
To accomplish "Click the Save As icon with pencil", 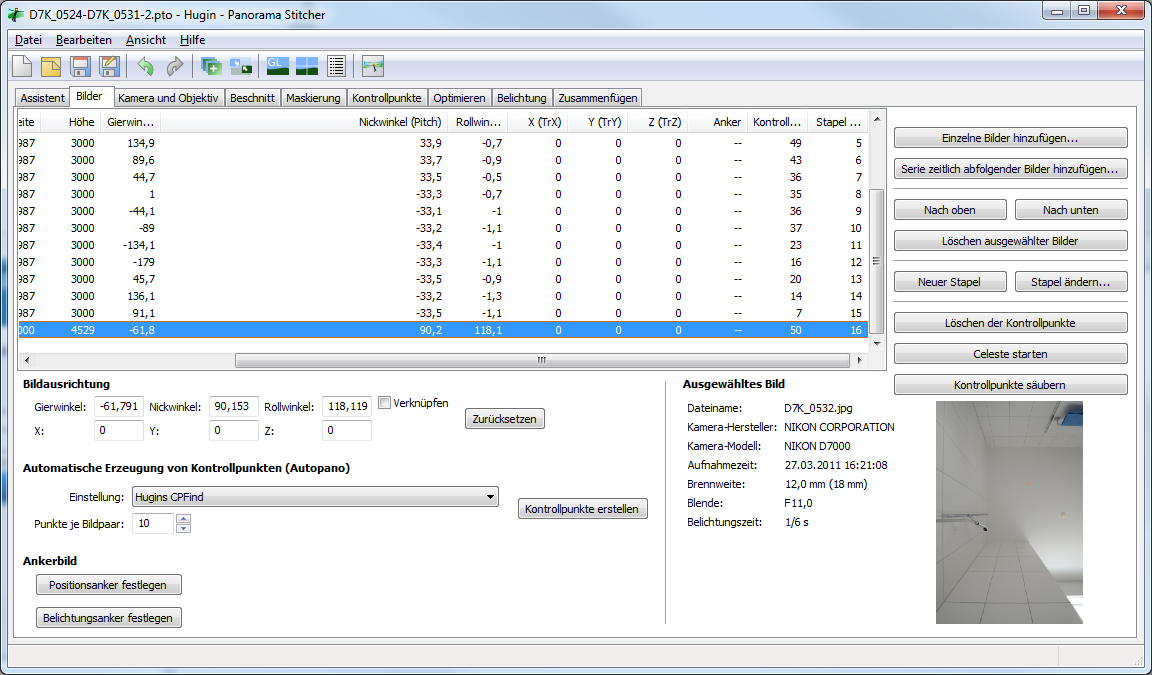I will coord(109,67).
